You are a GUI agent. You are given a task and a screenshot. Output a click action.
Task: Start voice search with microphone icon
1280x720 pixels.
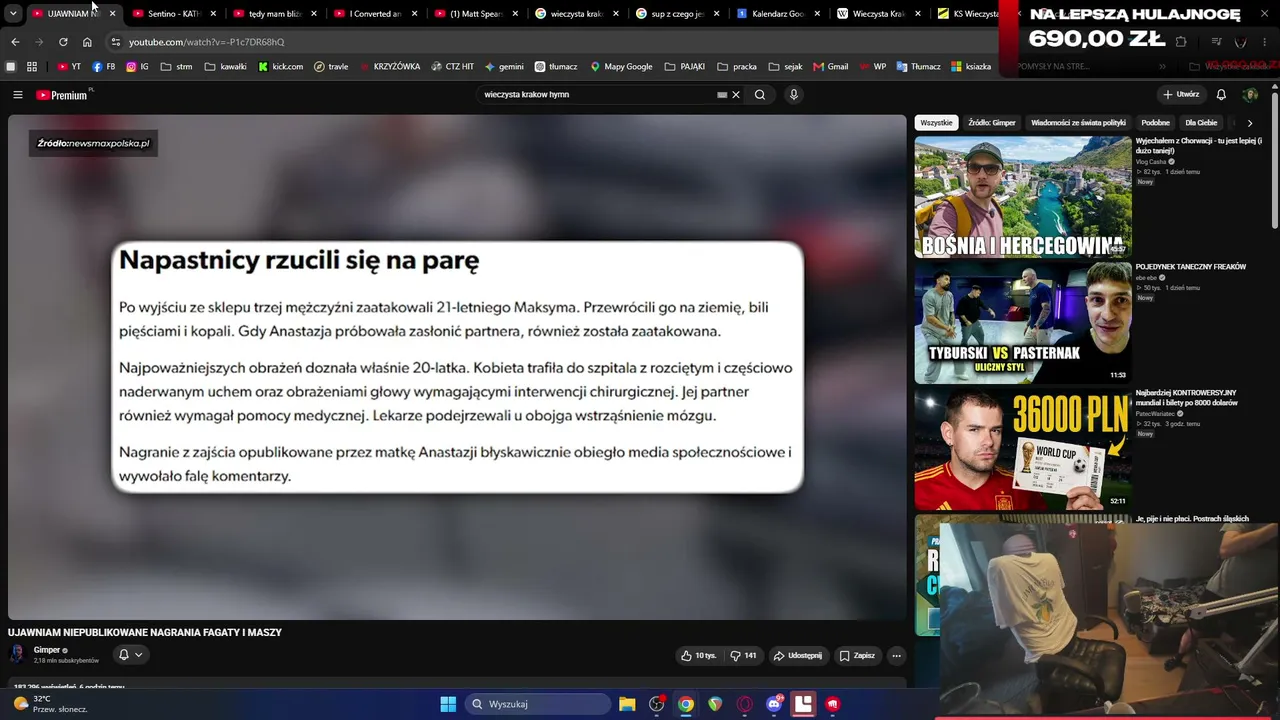pos(794,95)
